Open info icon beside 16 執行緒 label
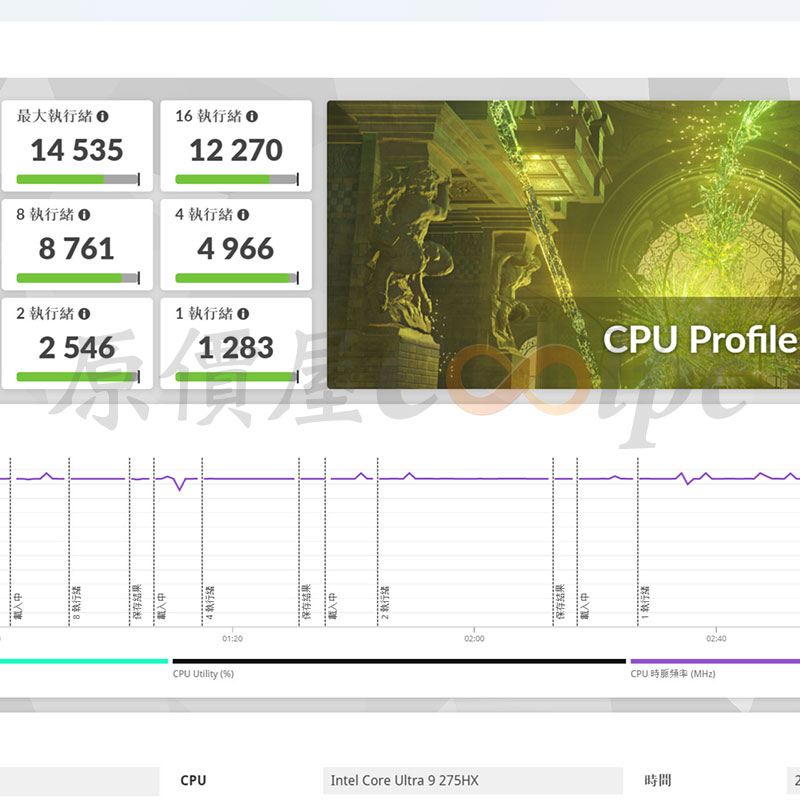800x800 pixels. (x=252, y=116)
